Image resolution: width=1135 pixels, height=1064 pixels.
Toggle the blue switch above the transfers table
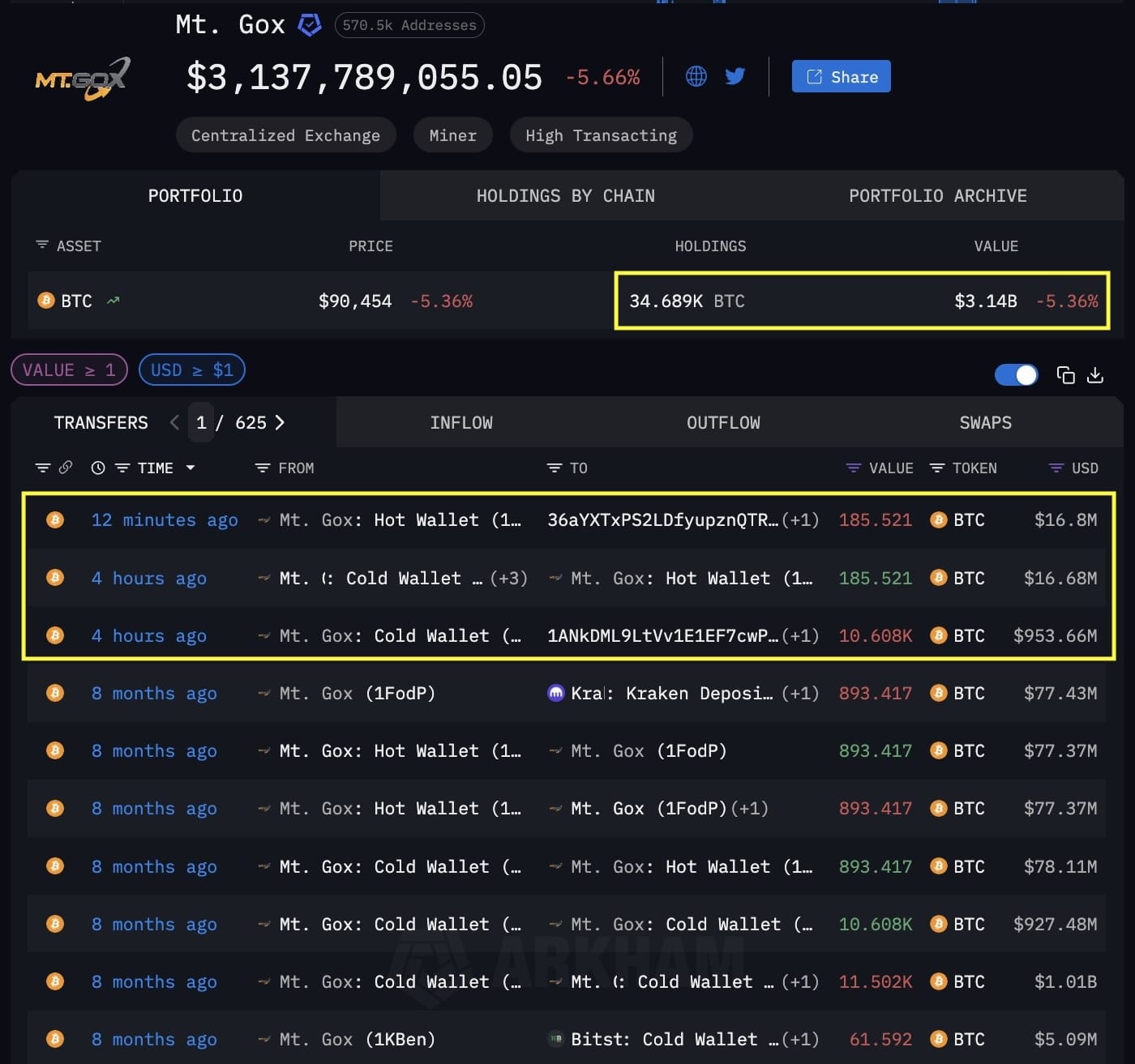1016,374
